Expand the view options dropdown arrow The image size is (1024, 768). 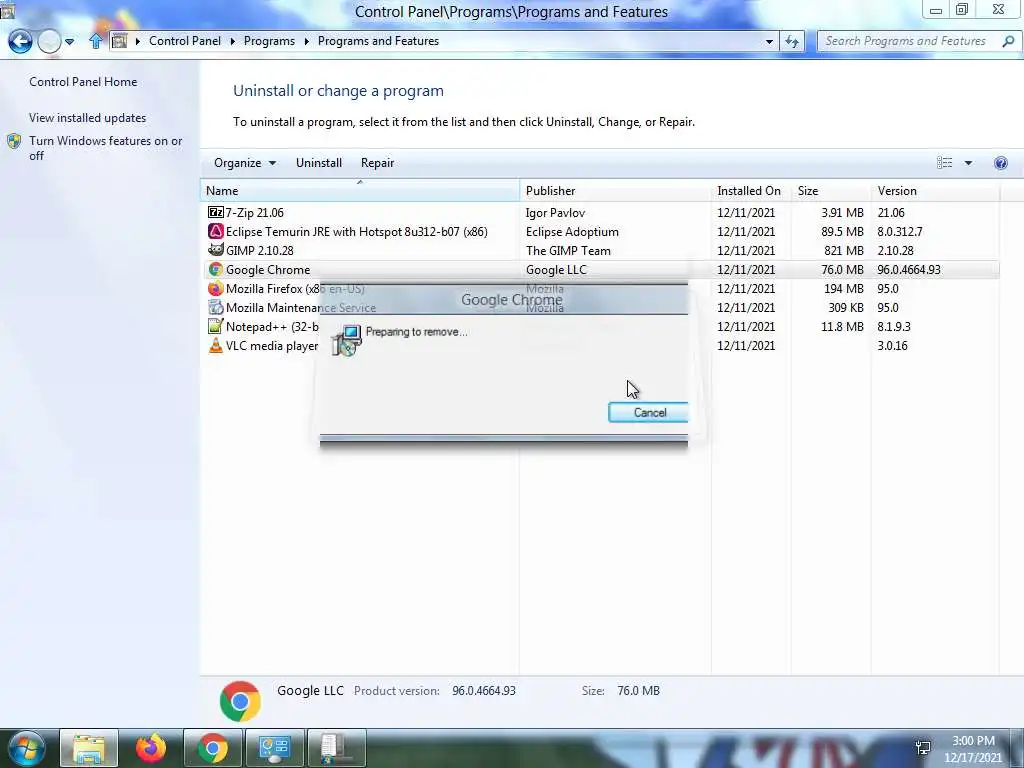click(x=968, y=163)
